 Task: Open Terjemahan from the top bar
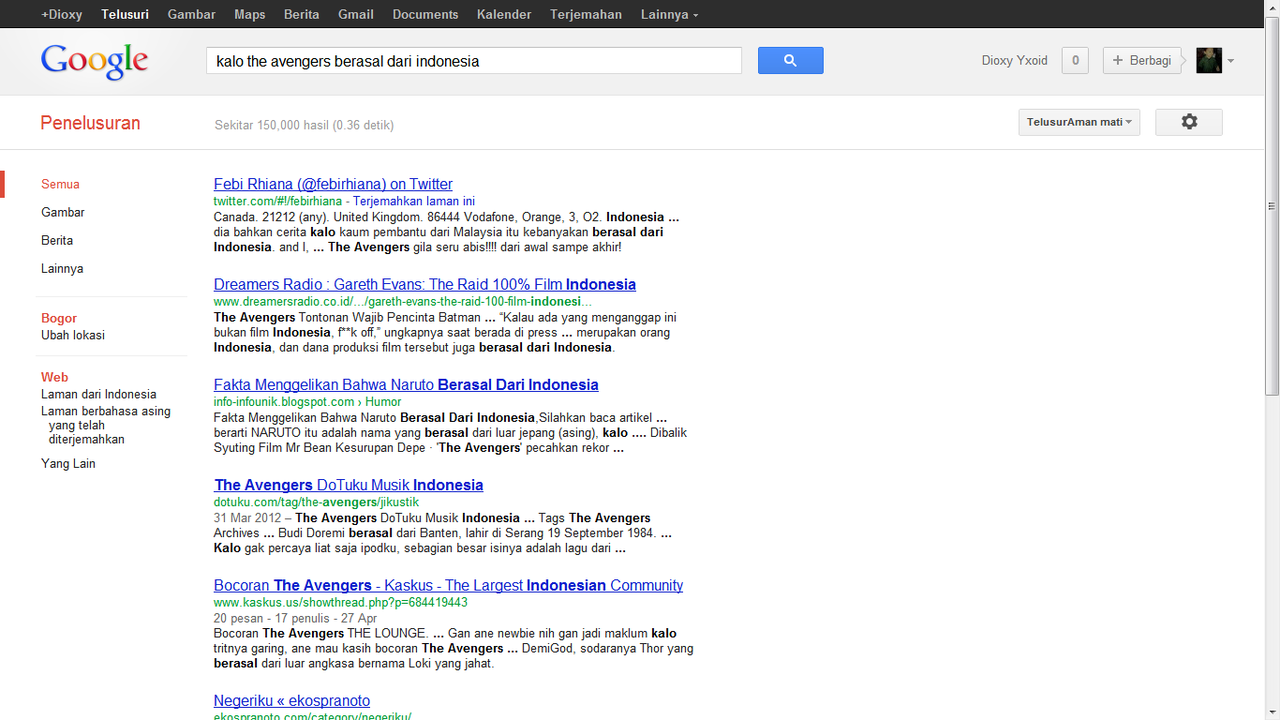click(x=586, y=14)
